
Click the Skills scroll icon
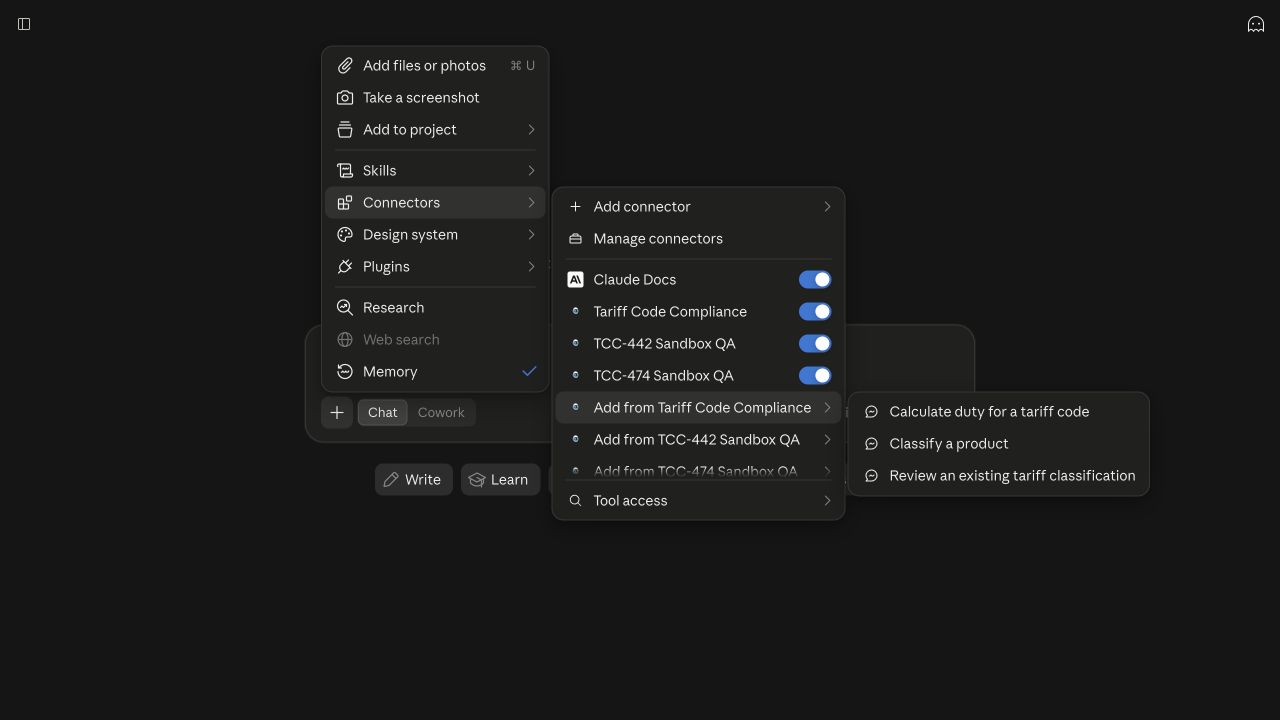point(345,171)
